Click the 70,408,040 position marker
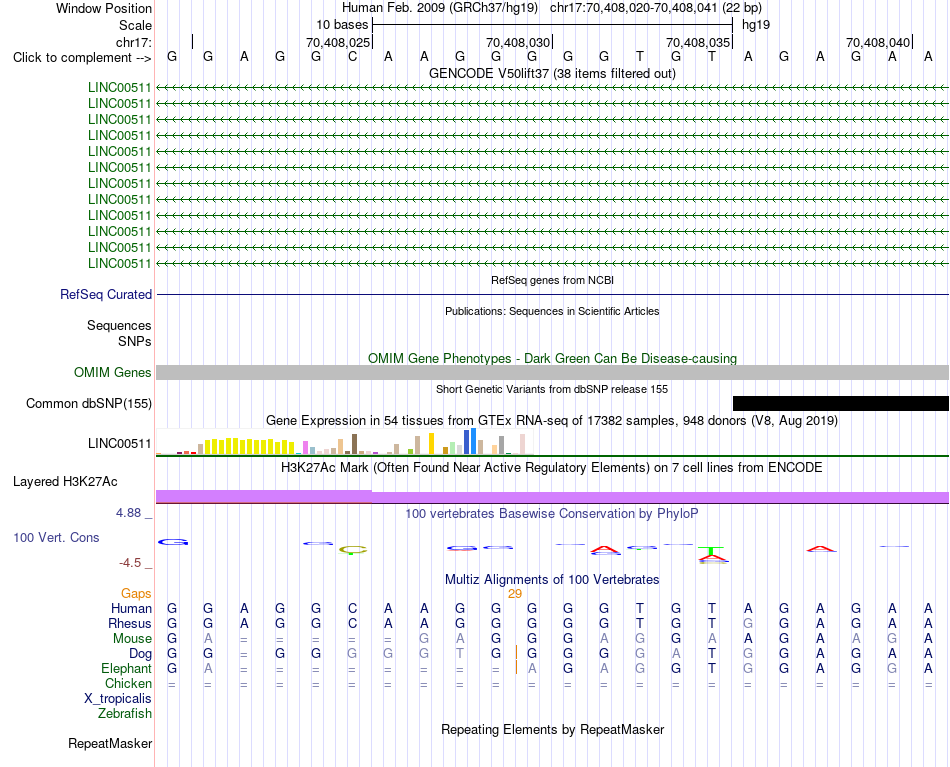Viewport: 950px width, 767px height. pos(878,42)
